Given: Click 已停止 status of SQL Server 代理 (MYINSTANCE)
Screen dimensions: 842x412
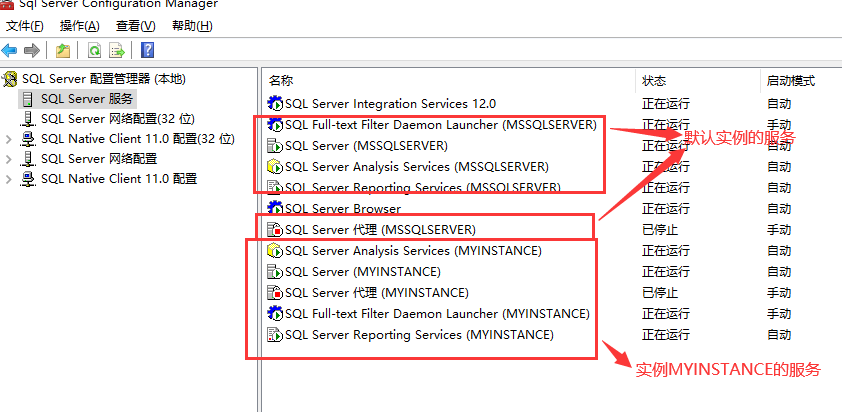Looking at the screenshot, I should tap(660, 292).
